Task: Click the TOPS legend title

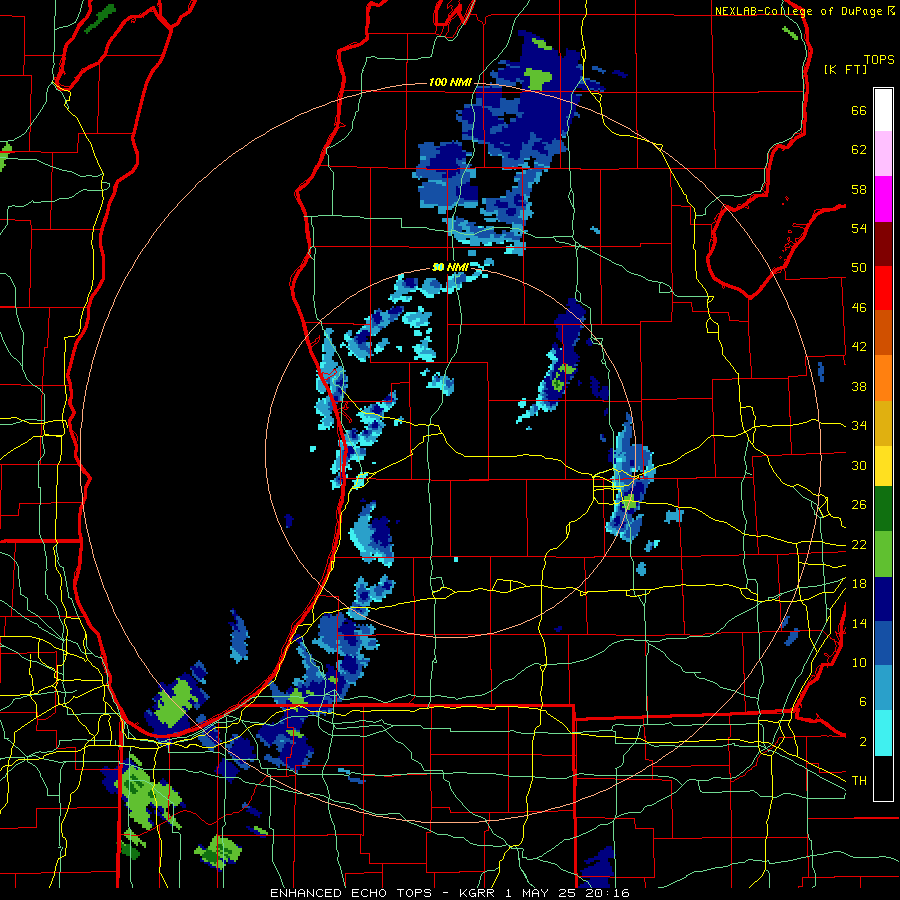Action: pyautogui.click(x=879, y=59)
